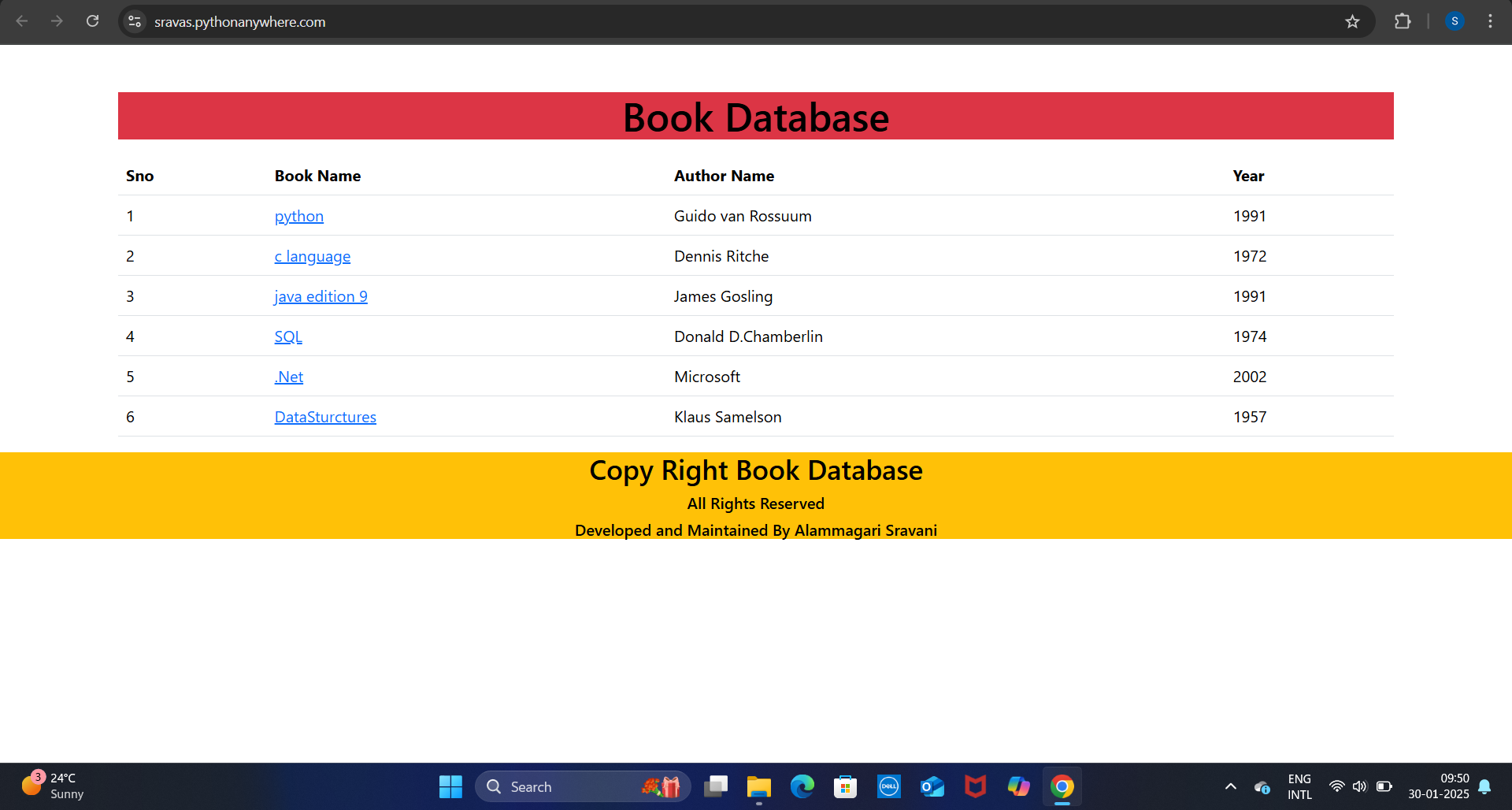The image size is (1512, 810).
Task: Open Wi-Fi network settings in tray
Action: 1336,786
